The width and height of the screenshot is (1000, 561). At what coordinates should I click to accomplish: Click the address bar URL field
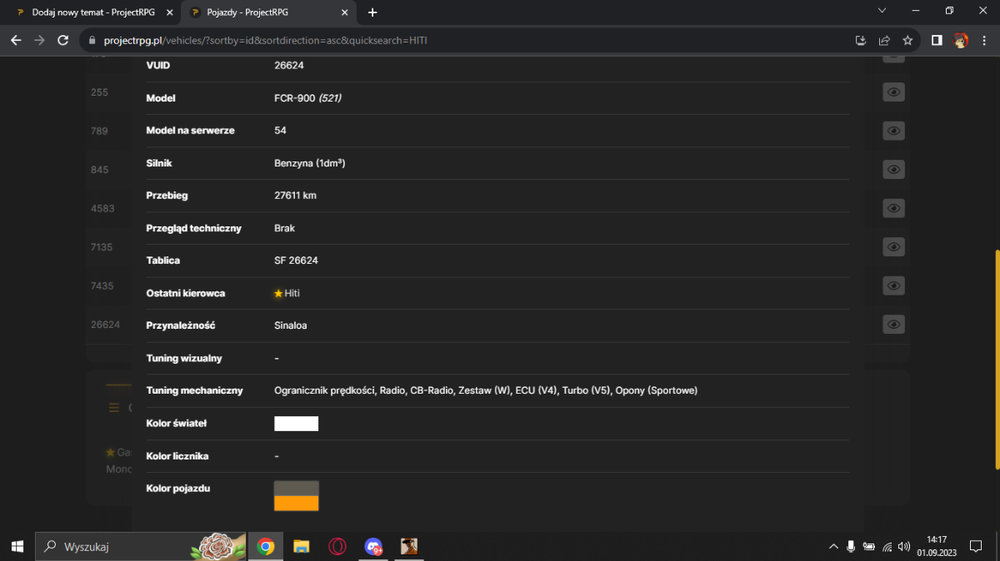pos(466,40)
